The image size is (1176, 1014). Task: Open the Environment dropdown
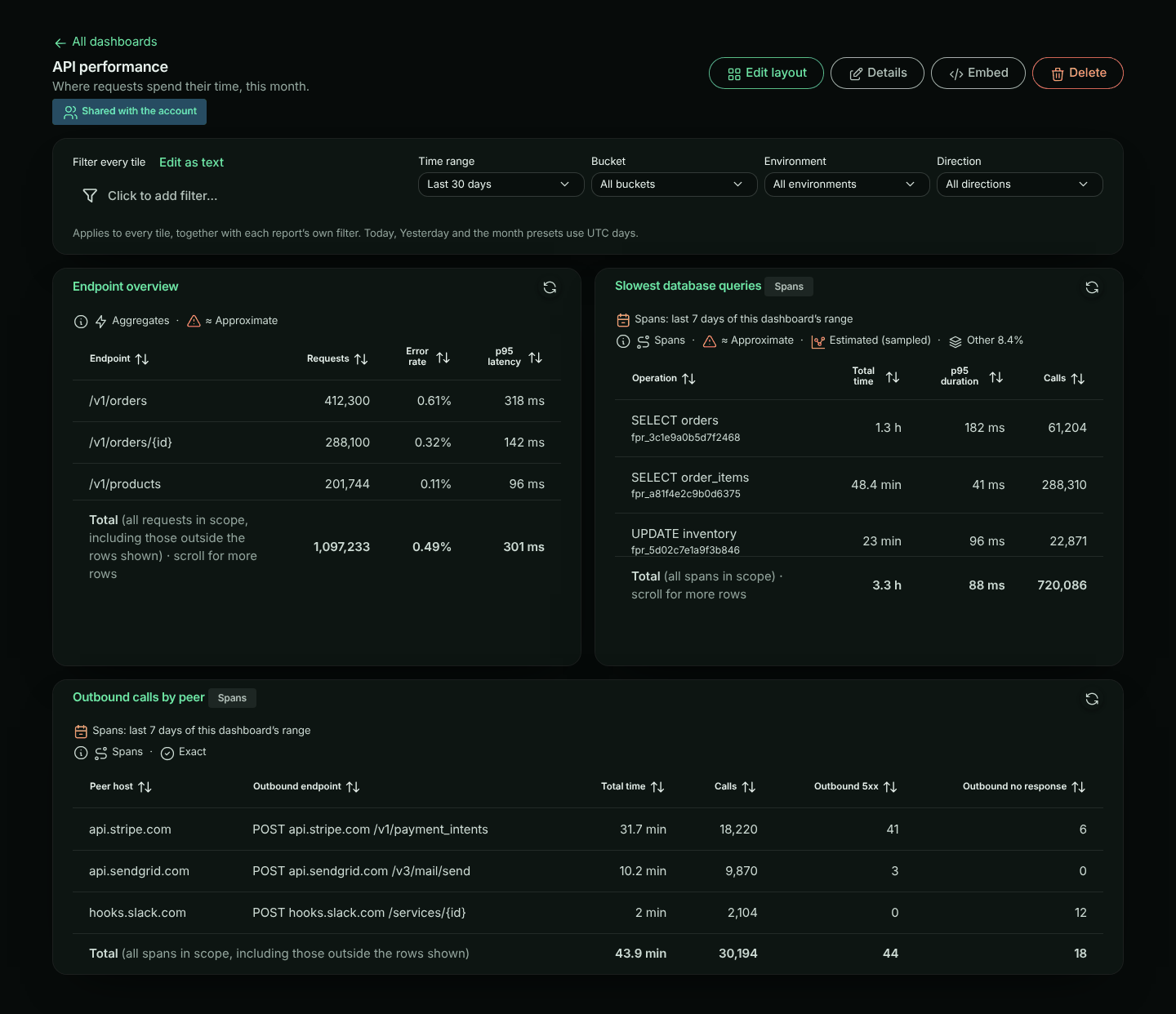847,185
